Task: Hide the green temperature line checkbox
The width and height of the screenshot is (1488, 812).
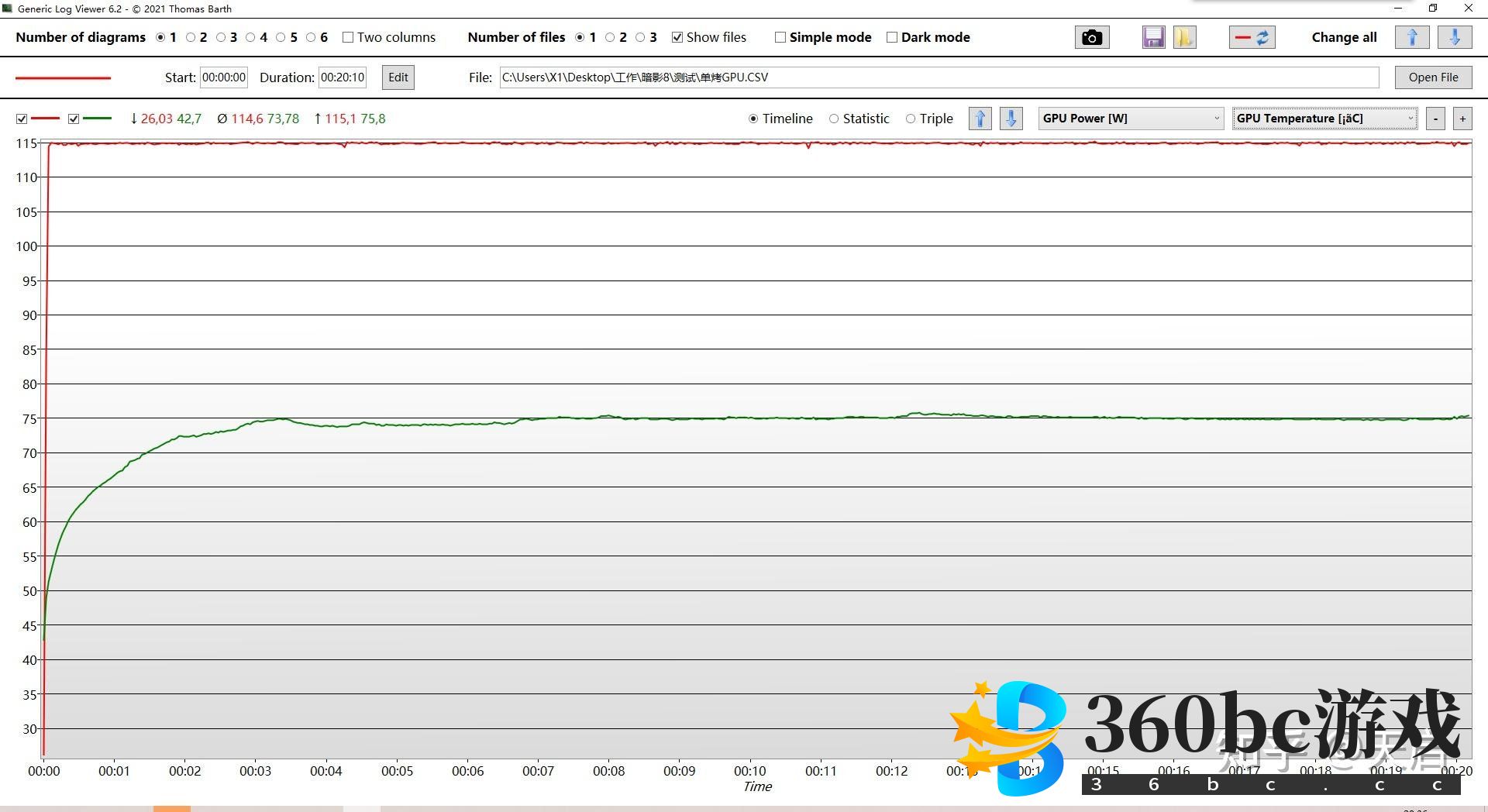Action: pyautogui.click(x=74, y=119)
